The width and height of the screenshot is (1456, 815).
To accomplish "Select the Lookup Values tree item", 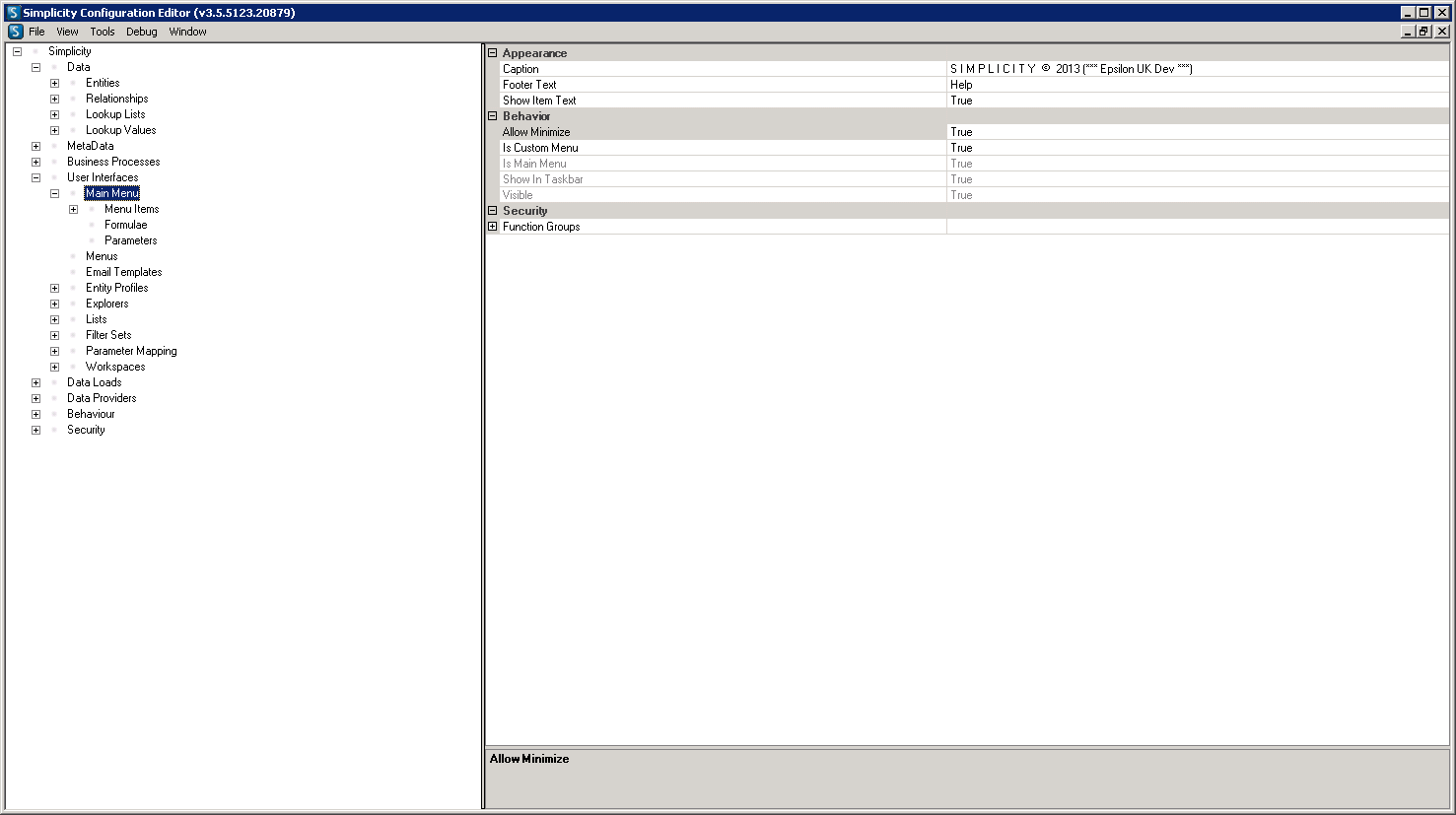I will click(x=120, y=130).
